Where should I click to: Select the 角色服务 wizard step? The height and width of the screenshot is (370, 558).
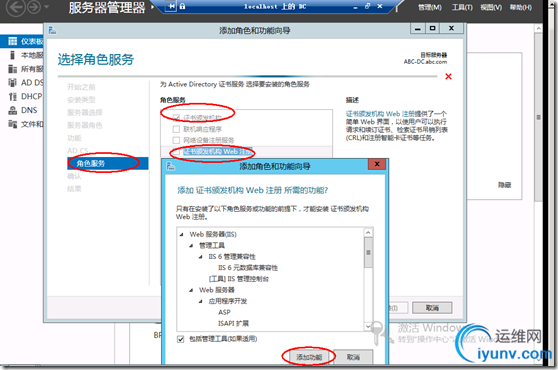pyautogui.click(x=107, y=163)
